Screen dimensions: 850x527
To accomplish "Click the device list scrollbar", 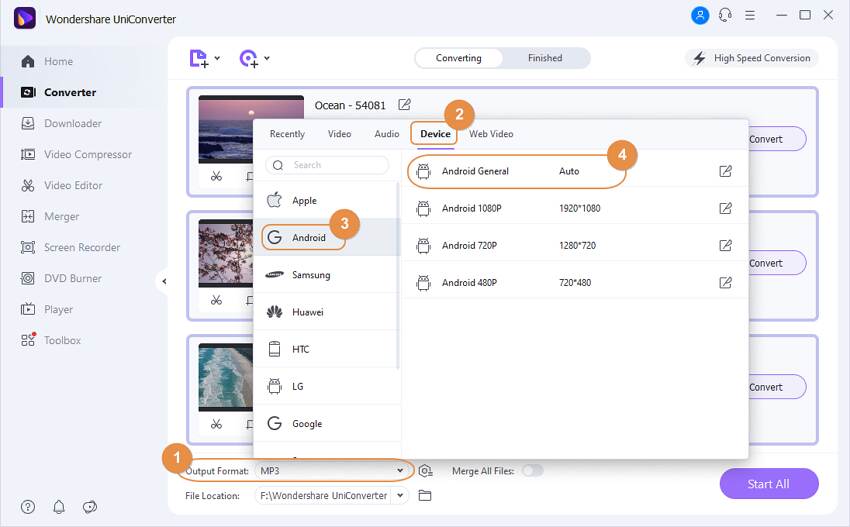I will (x=398, y=275).
